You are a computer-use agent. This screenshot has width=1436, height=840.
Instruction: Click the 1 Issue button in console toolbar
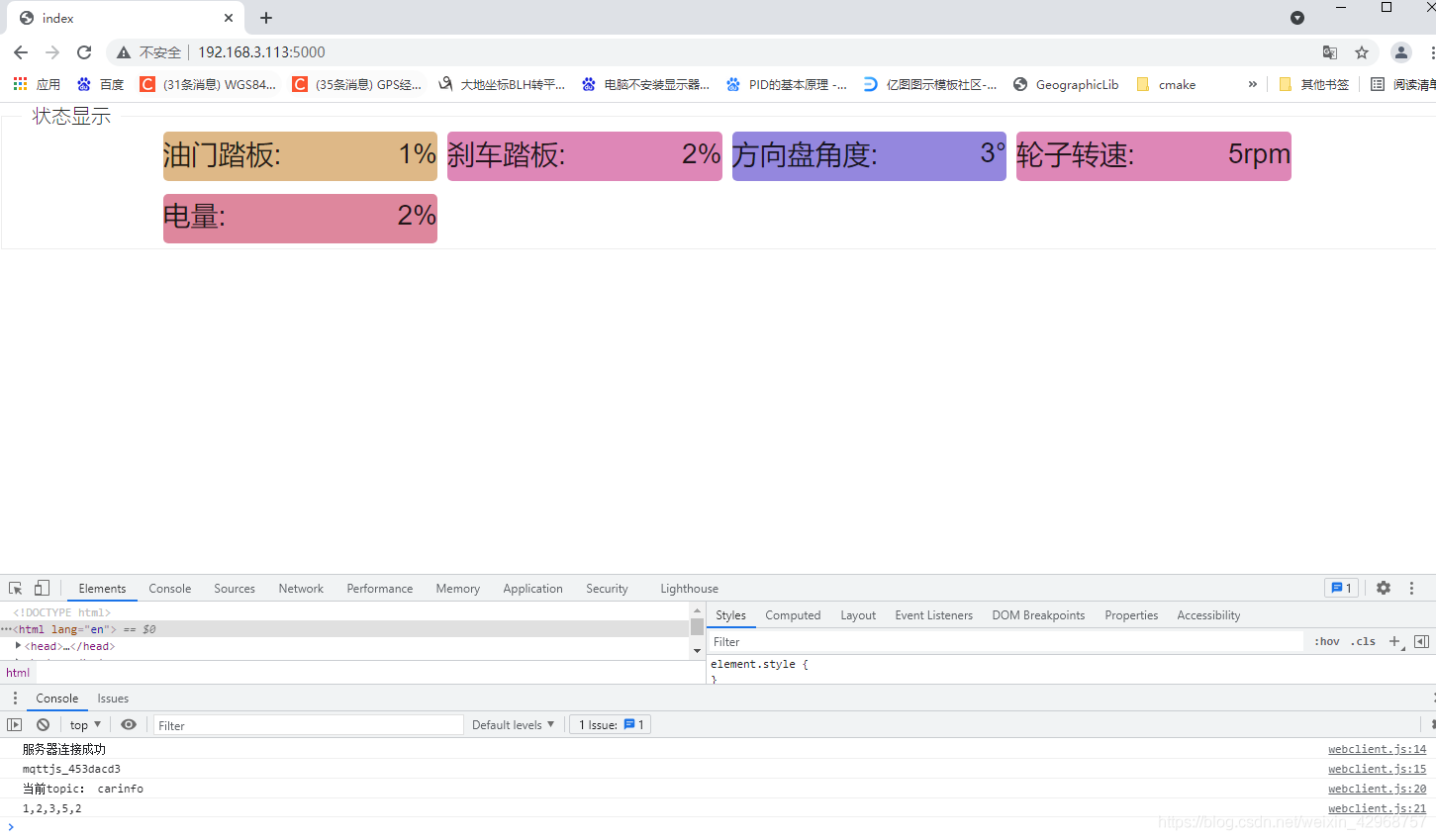pyautogui.click(x=611, y=725)
